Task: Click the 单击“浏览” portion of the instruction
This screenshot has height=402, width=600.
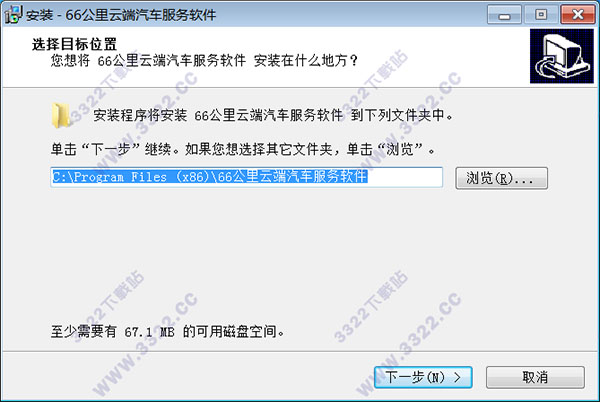Action: (x=387, y=149)
